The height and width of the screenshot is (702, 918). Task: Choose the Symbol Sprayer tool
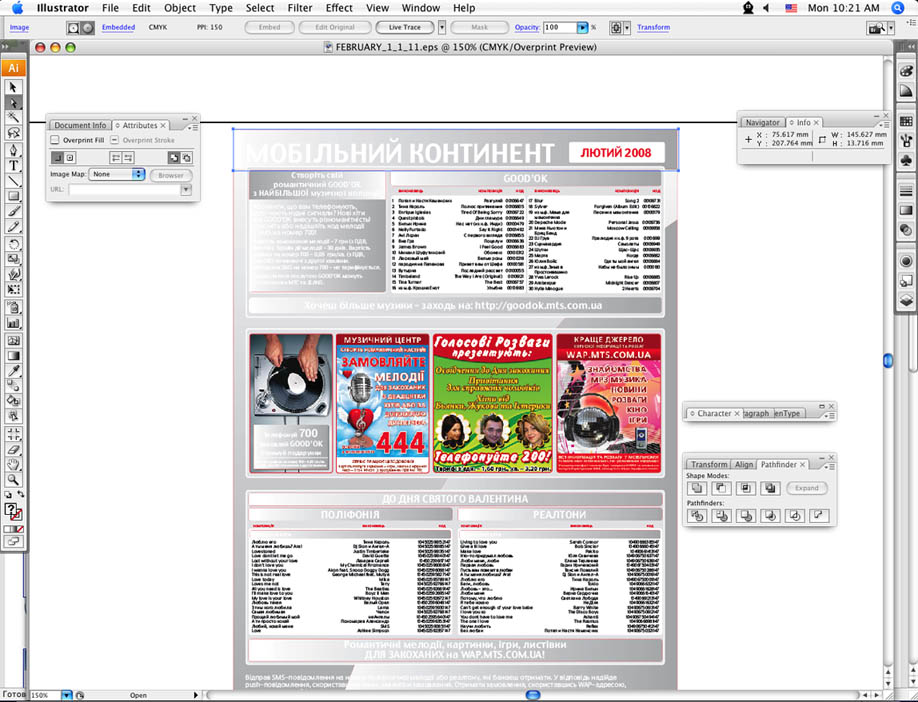pyautogui.click(x=13, y=307)
